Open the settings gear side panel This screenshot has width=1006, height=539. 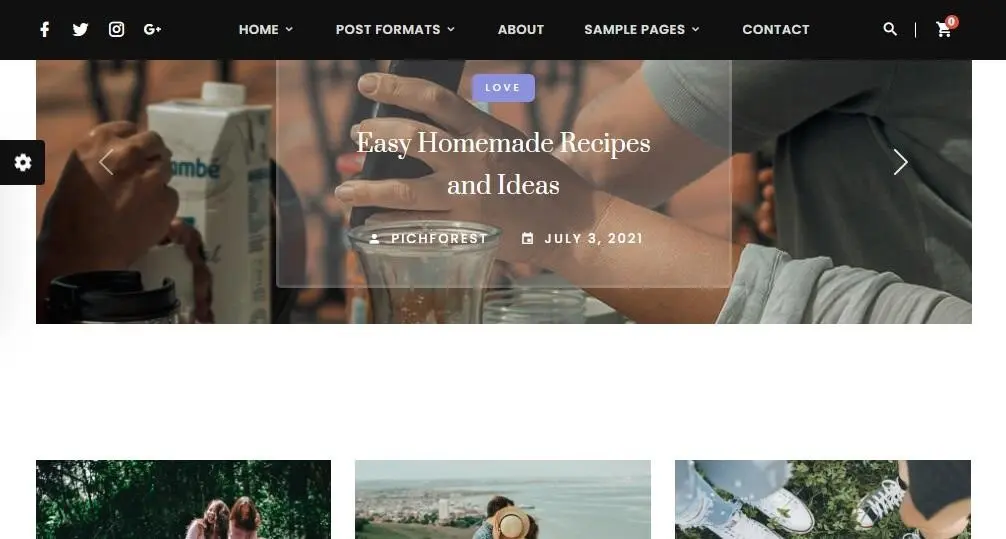coord(22,162)
